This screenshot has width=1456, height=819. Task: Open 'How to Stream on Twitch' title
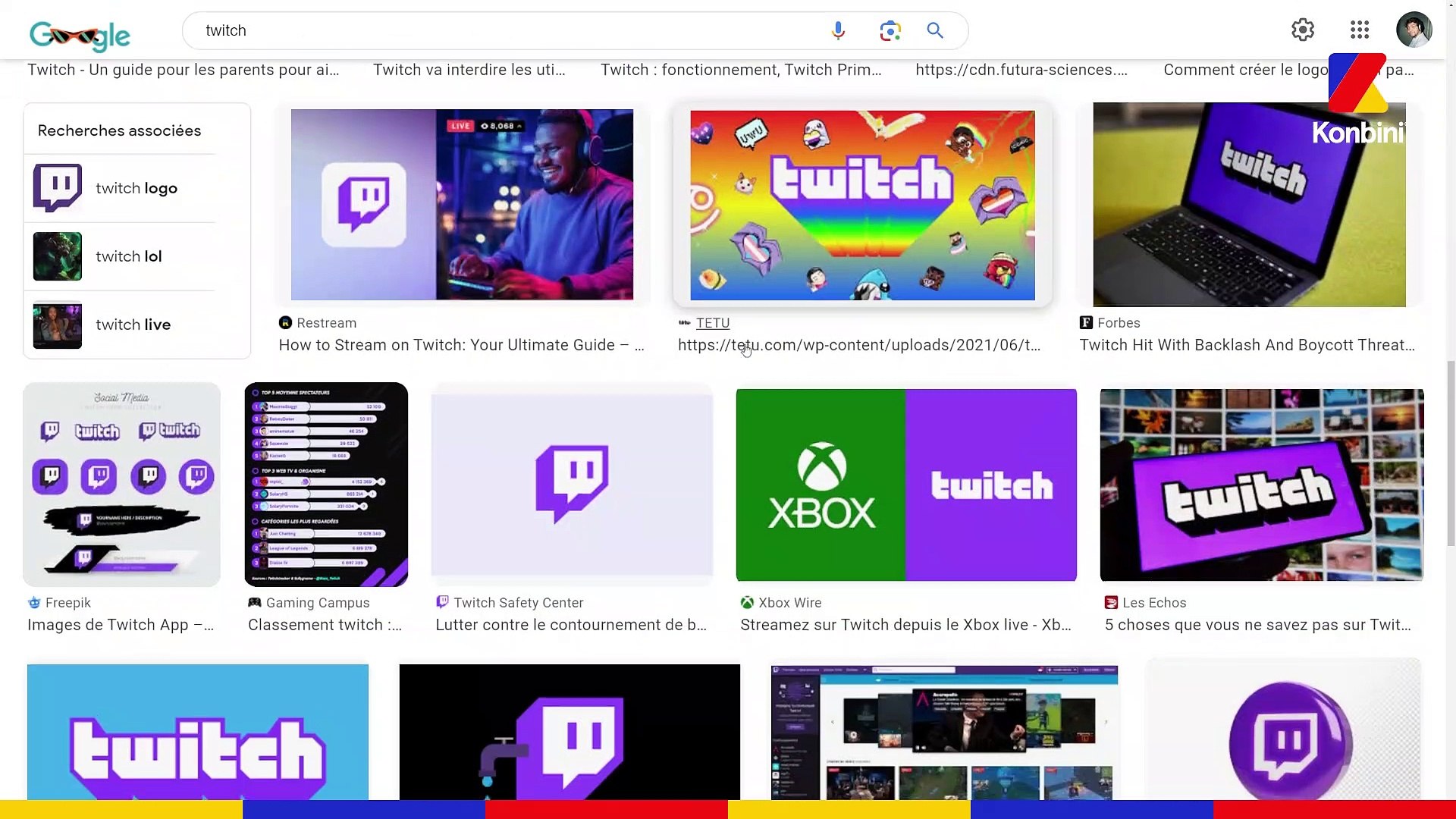pos(461,345)
